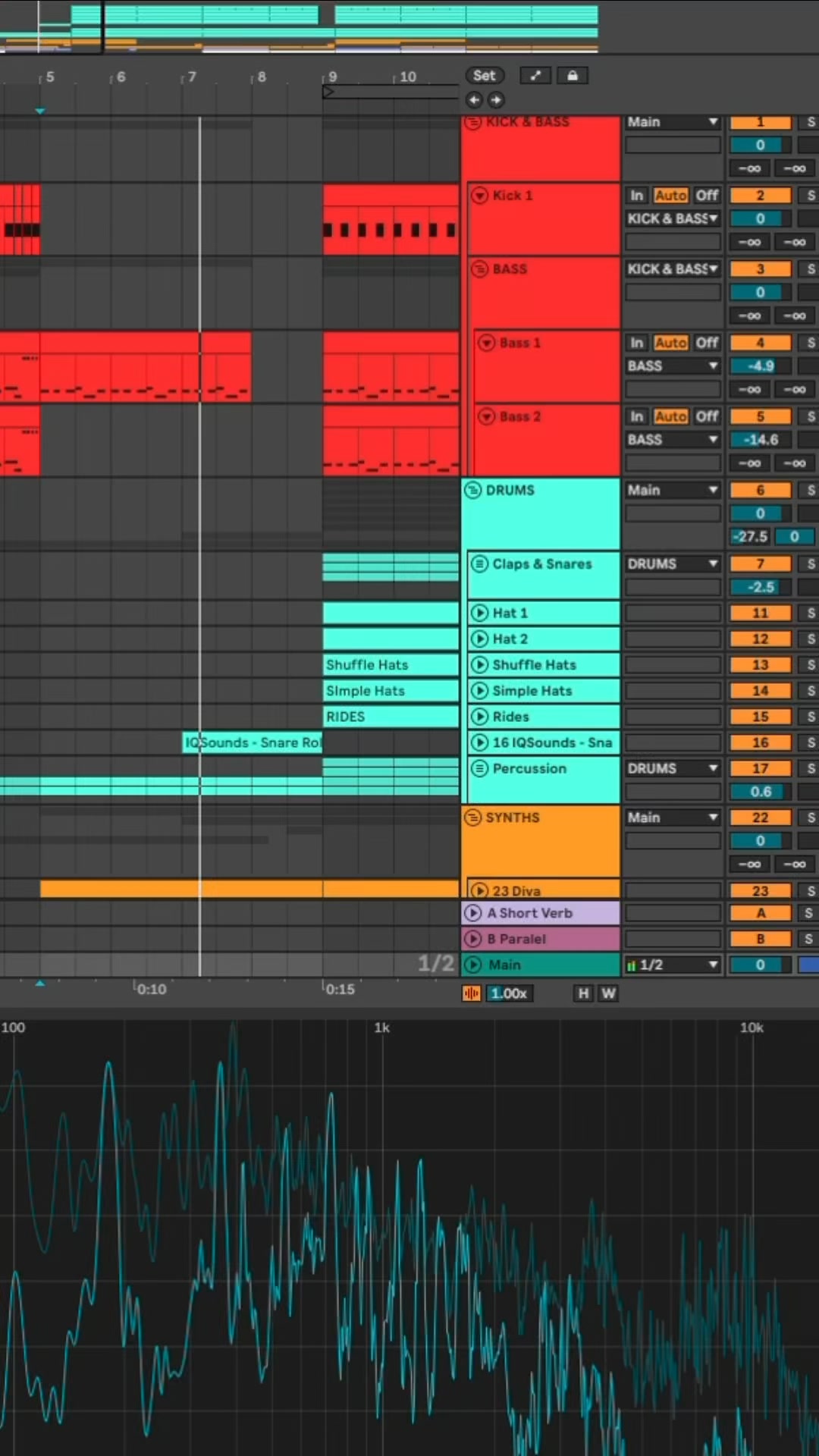Click Bass 1 volume value -4.9

(760, 366)
